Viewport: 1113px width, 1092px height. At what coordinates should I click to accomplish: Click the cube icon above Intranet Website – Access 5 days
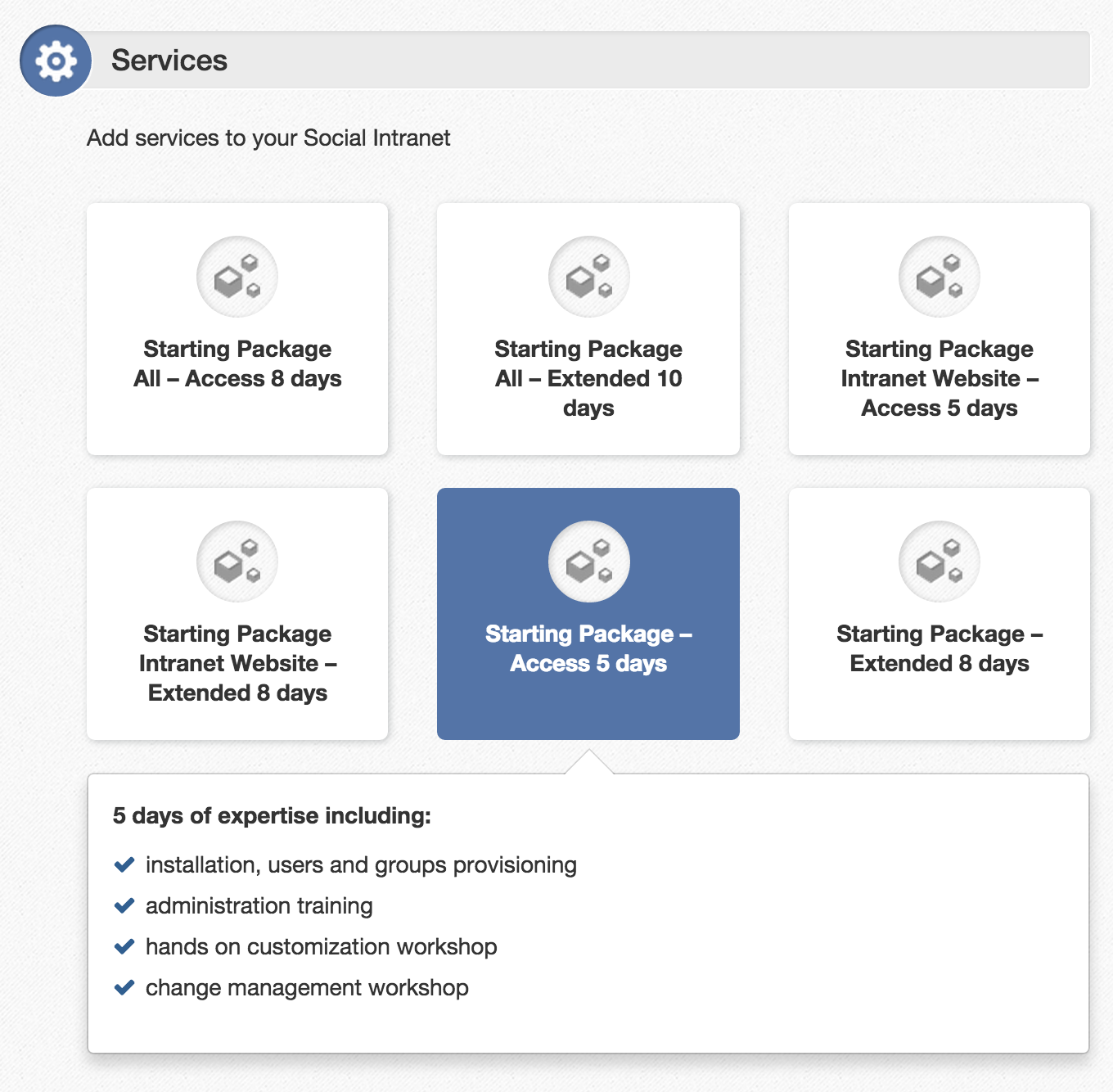939,277
